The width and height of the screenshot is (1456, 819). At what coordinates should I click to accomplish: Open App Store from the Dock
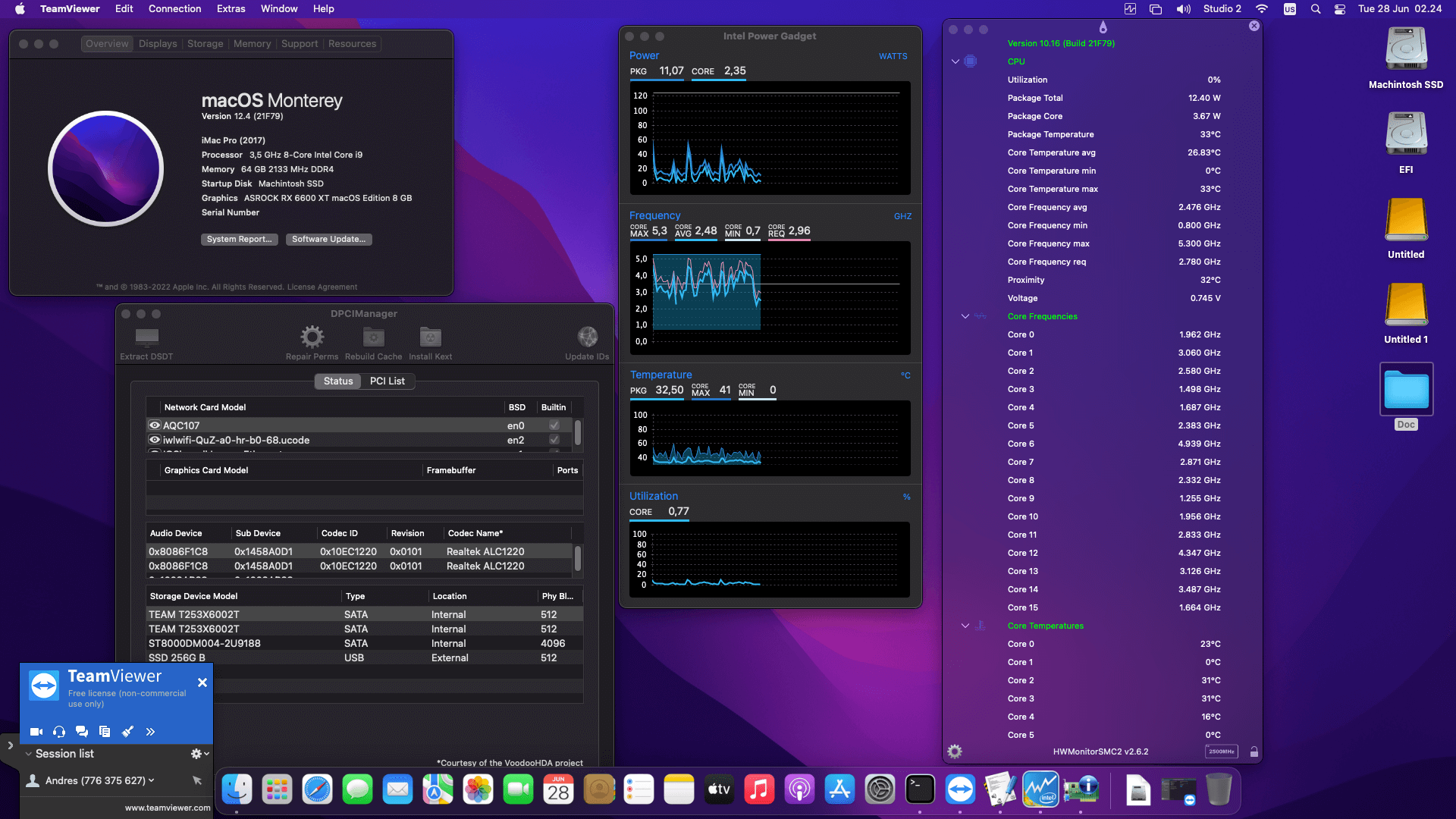pos(839,790)
